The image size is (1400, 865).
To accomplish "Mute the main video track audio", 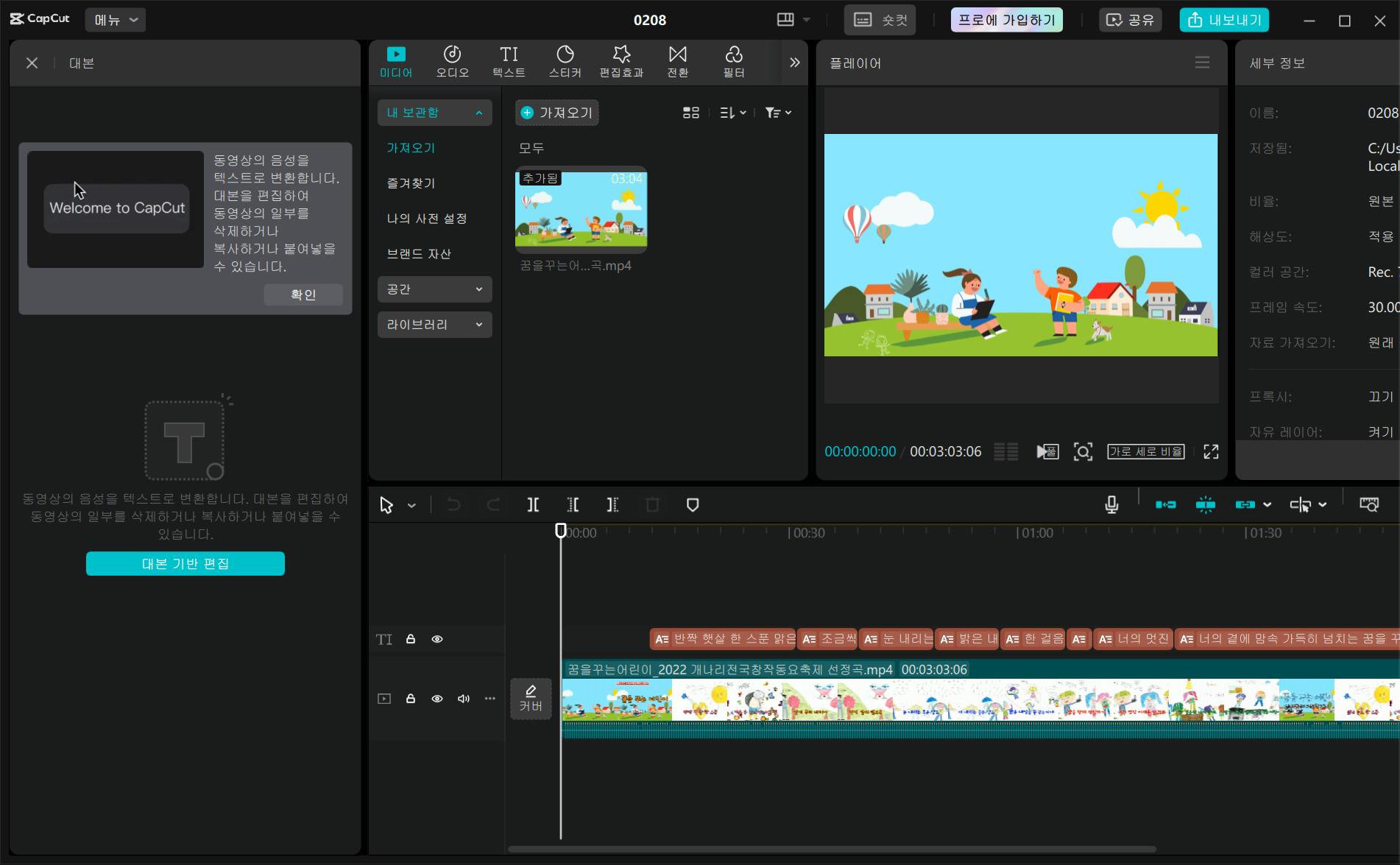I will [x=464, y=699].
